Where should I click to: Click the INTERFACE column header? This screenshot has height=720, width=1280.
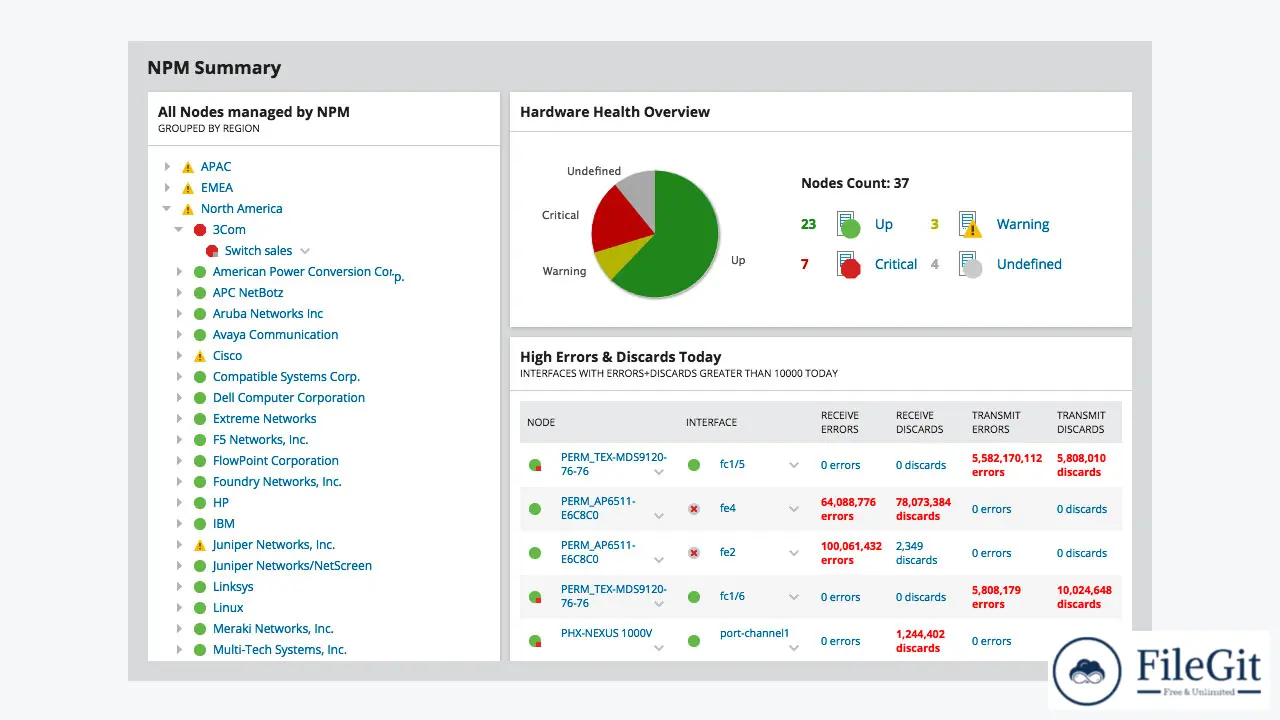point(711,422)
